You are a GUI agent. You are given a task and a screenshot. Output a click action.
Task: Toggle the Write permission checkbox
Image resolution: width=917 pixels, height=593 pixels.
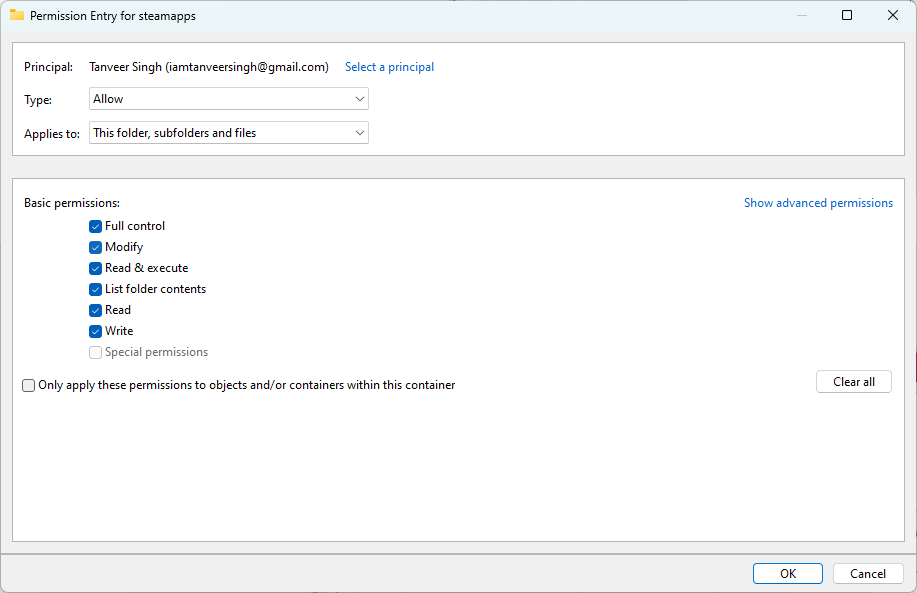click(x=95, y=332)
